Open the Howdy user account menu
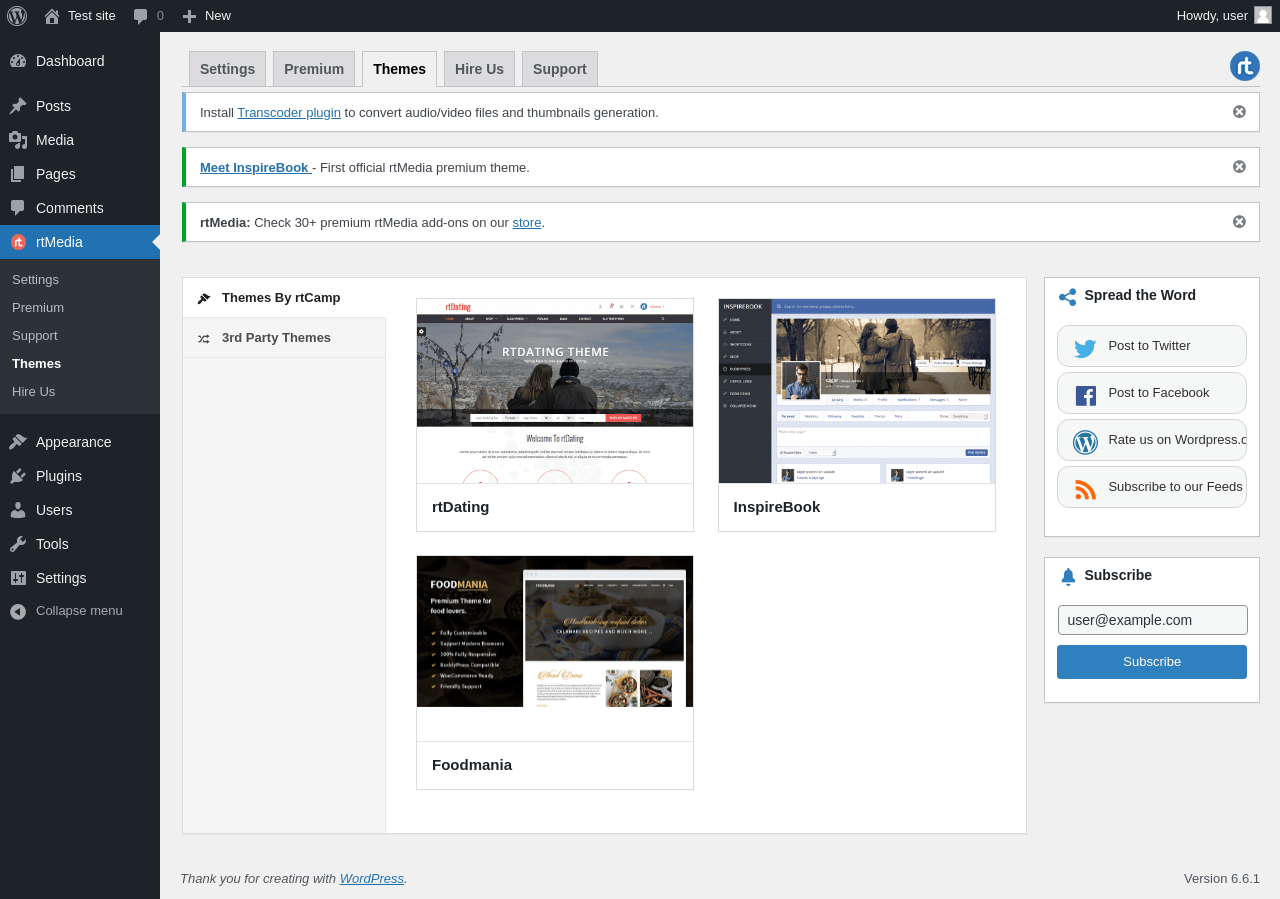 [x=1223, y=16]
